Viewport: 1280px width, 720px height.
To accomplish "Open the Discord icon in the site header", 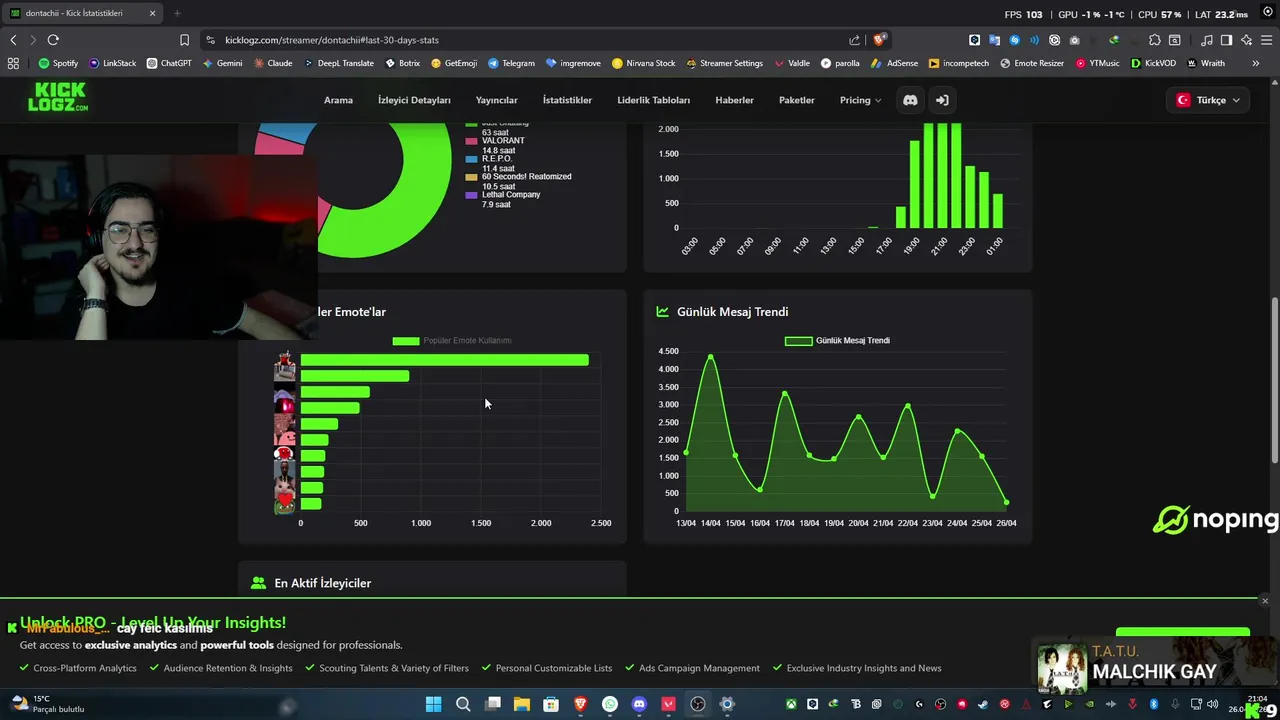I will coord(910,100).
